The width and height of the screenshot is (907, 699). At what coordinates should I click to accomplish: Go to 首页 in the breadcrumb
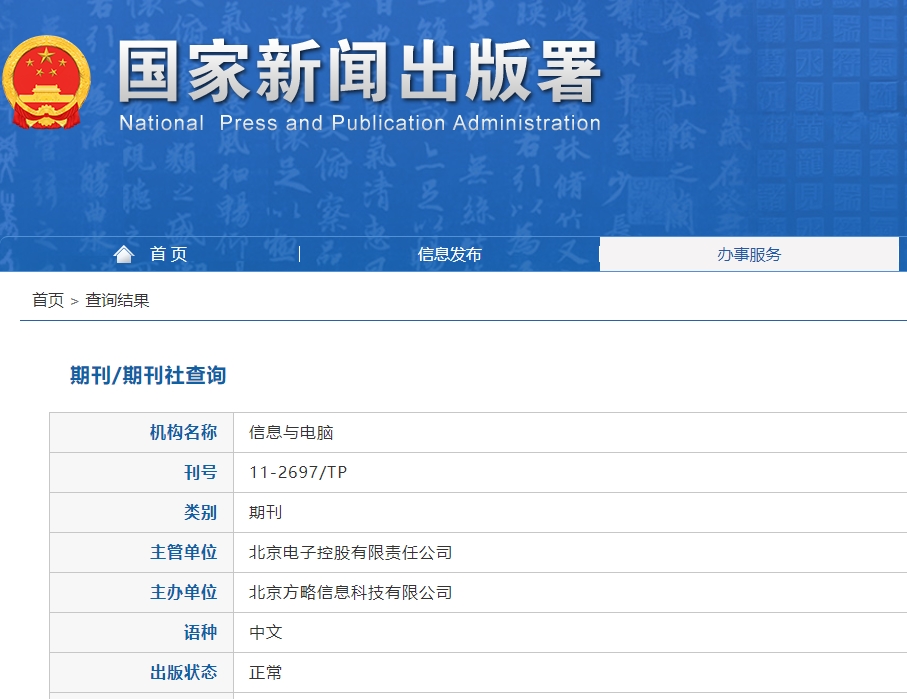[x=48, y=300]
